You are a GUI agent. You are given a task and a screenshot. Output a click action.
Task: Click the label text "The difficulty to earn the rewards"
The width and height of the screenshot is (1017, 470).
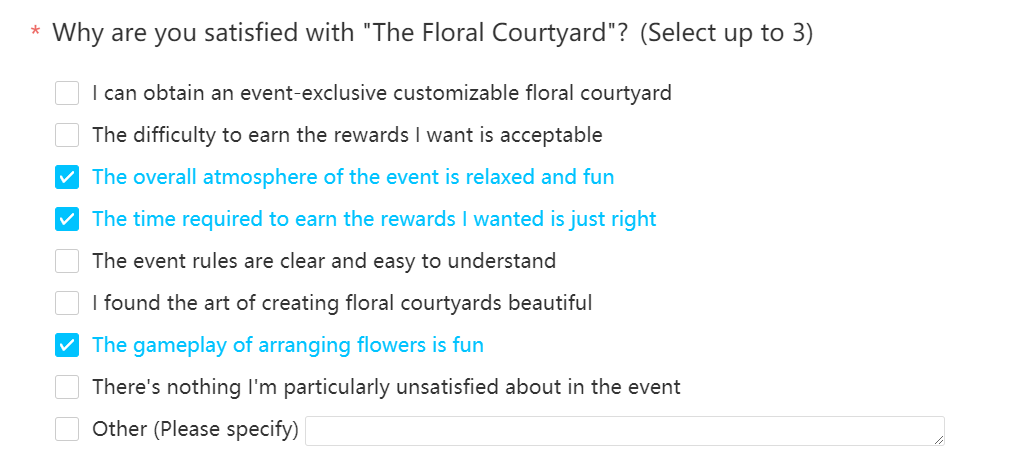tap(347, 135)
